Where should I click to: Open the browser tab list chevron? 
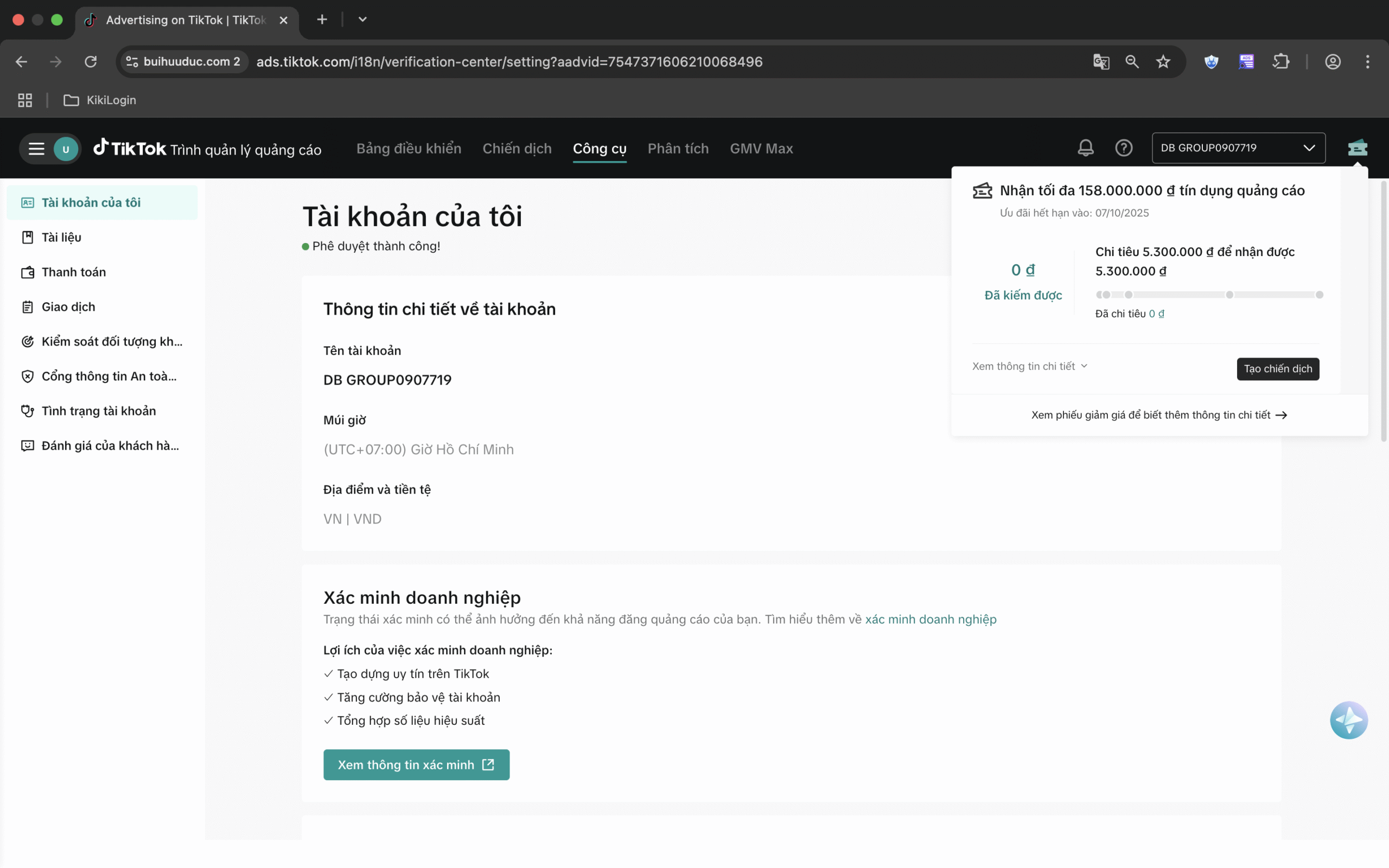coord(362,20)
